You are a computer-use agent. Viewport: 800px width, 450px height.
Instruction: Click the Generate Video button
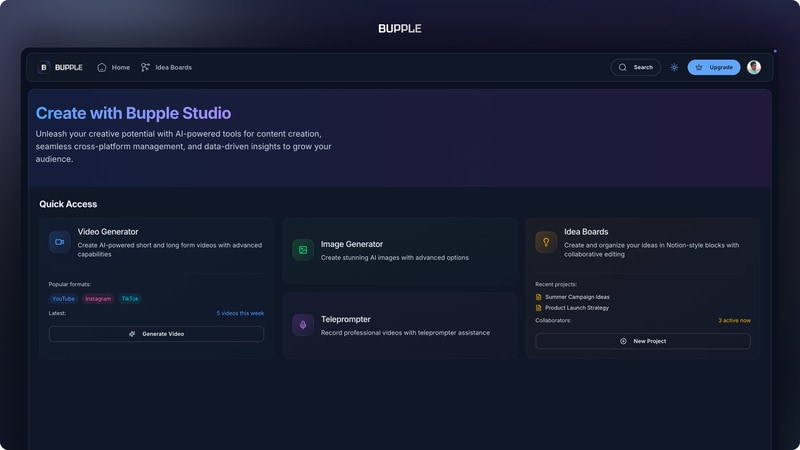156,334
